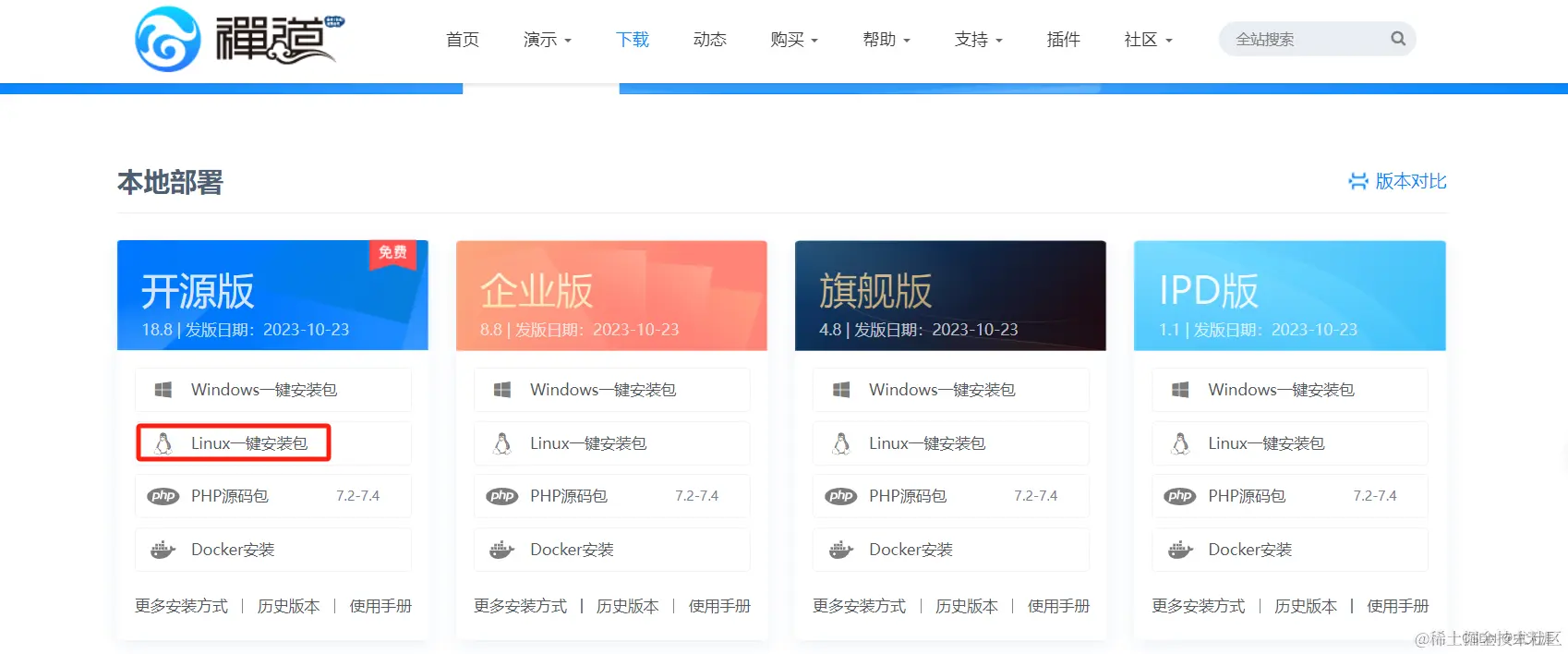This screenshot has width=1568, height=654.
Task: Open 更多安装方式 under 旗舰版
Action: point(859,606)
